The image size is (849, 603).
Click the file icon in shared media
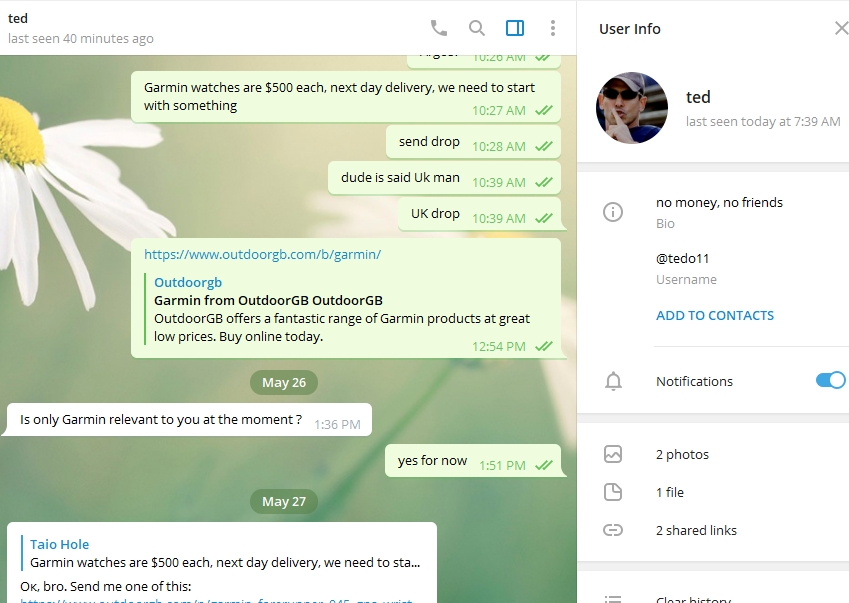click(x=613, y=492)
